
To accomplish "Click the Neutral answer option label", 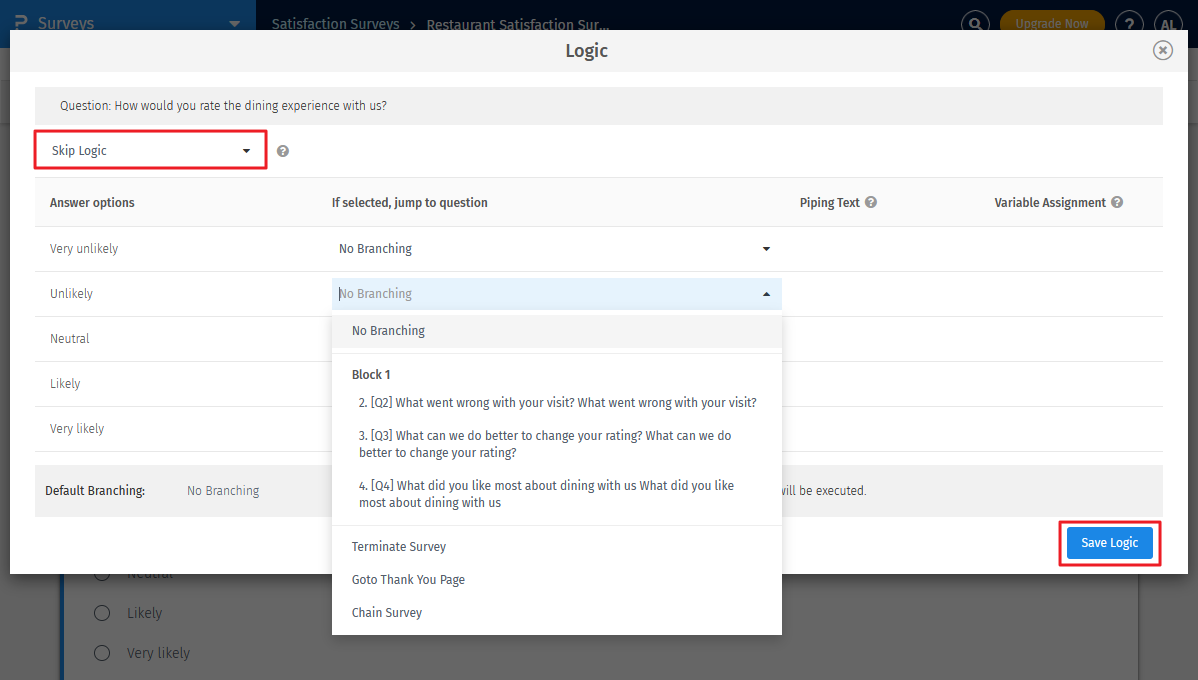I will [x=70, y=338].
